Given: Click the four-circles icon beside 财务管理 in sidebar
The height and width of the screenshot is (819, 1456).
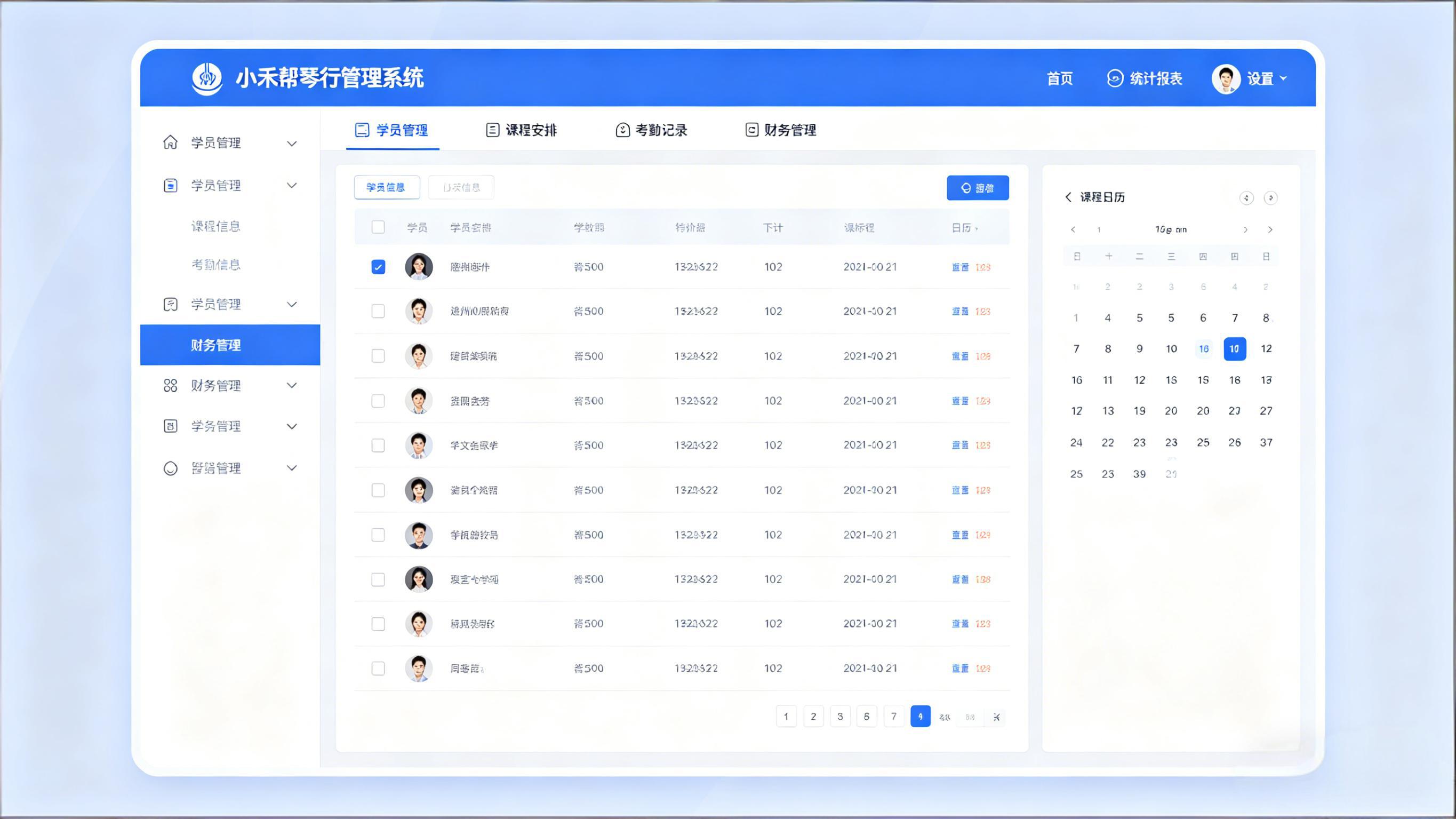Looking at the screenshot, I should click(x=170, y=386).
